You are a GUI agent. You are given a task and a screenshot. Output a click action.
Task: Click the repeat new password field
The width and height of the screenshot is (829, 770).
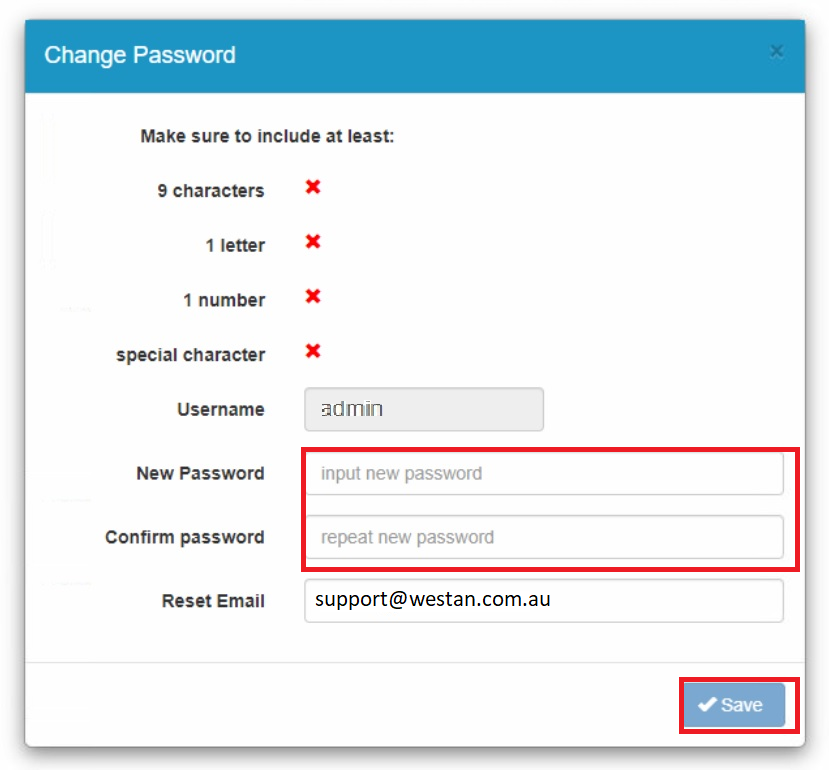[543, 537]
